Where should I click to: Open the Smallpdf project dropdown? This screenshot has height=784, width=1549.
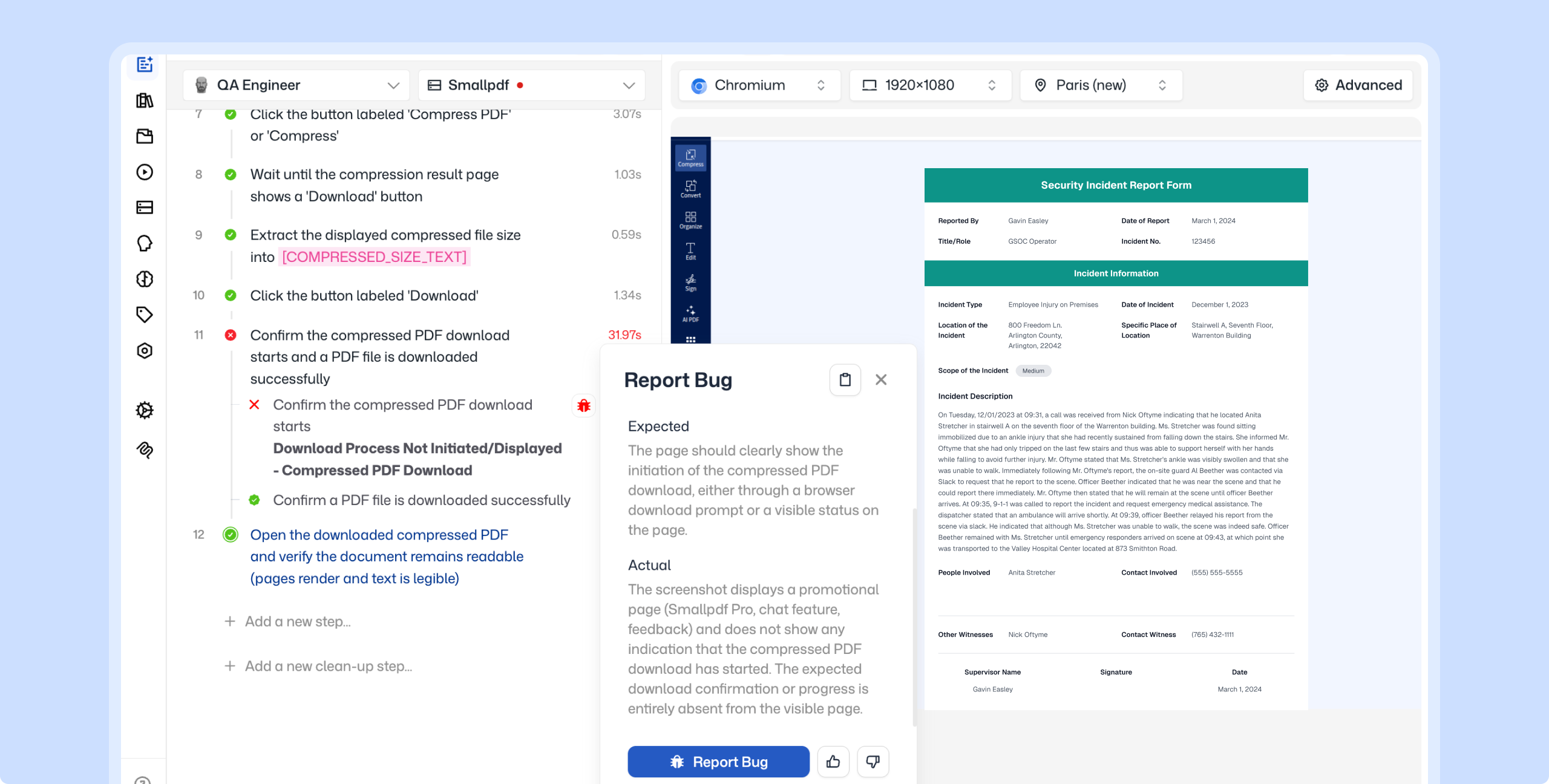tap(531, 85)
